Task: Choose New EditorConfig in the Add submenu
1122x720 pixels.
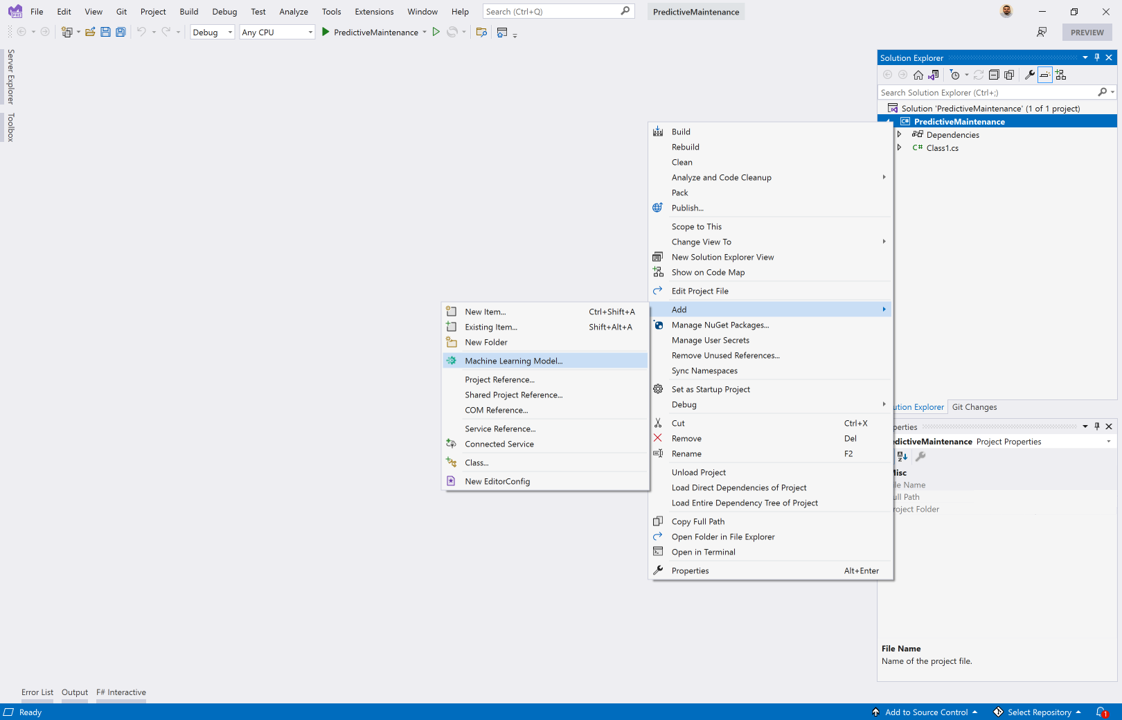Action: pyautogui.click(x=545, y=481)
